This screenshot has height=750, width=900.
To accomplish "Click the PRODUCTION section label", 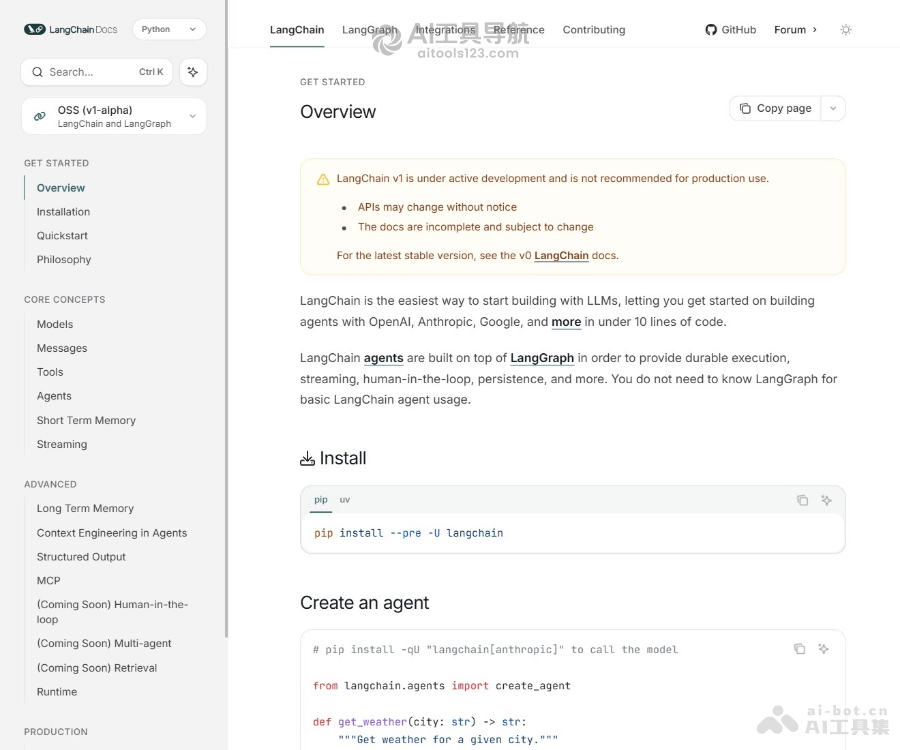I will [x=56, y=732].
